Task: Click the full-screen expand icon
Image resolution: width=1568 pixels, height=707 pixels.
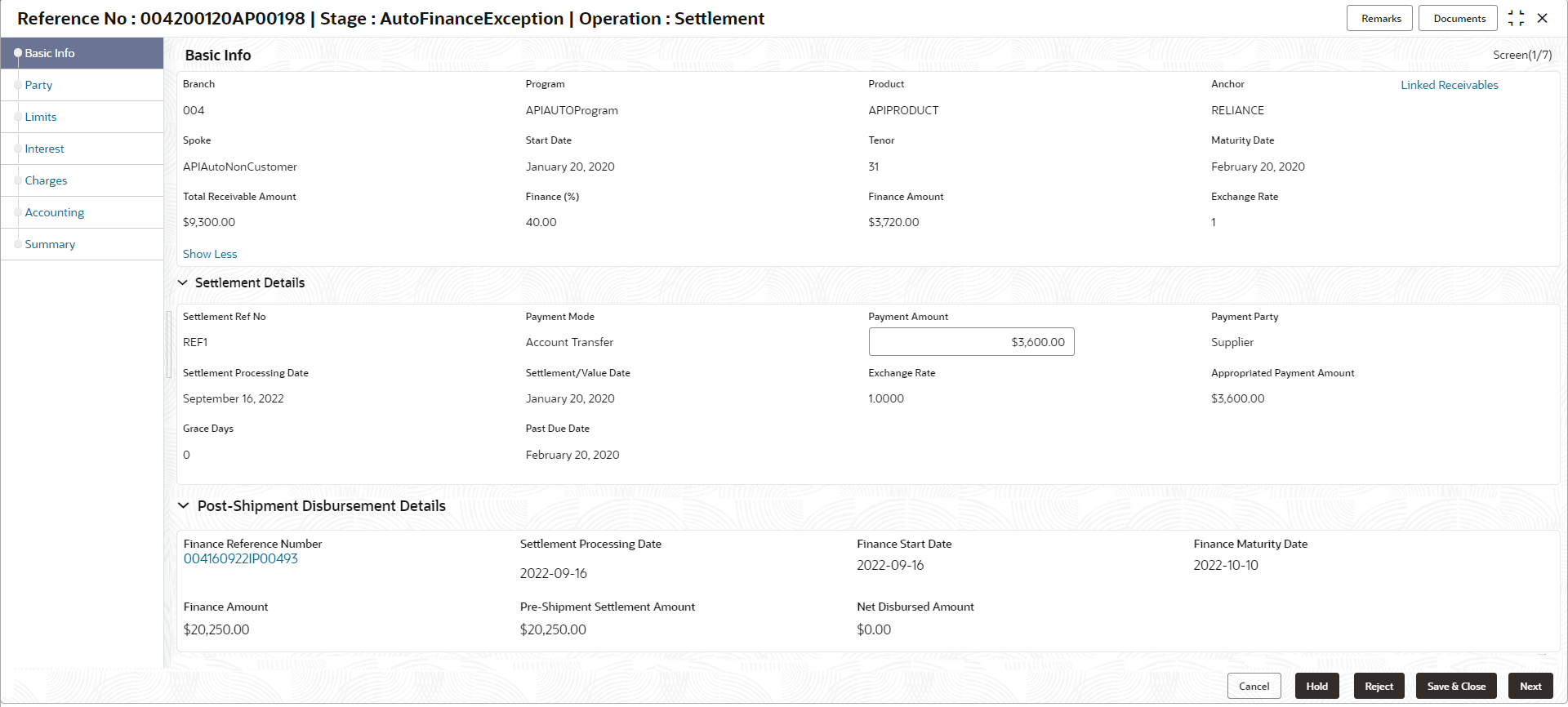Action: (x=1516, y=18)
